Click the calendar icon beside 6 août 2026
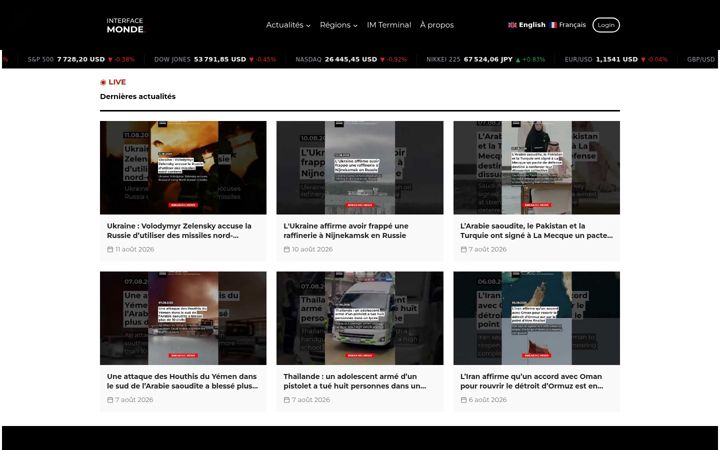720x450 pixels. [463, 400]
